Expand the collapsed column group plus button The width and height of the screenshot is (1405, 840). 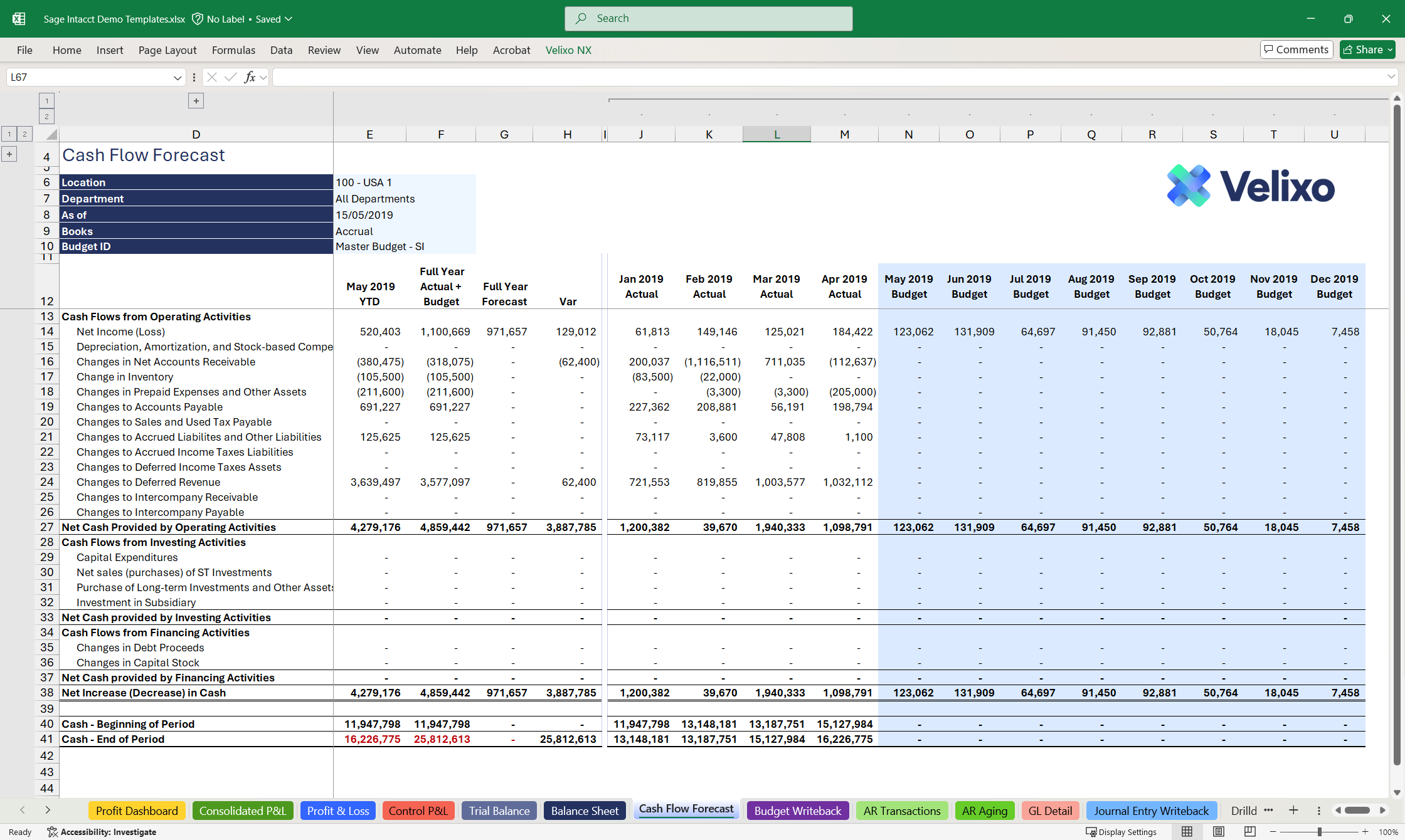tap(196, 100)
